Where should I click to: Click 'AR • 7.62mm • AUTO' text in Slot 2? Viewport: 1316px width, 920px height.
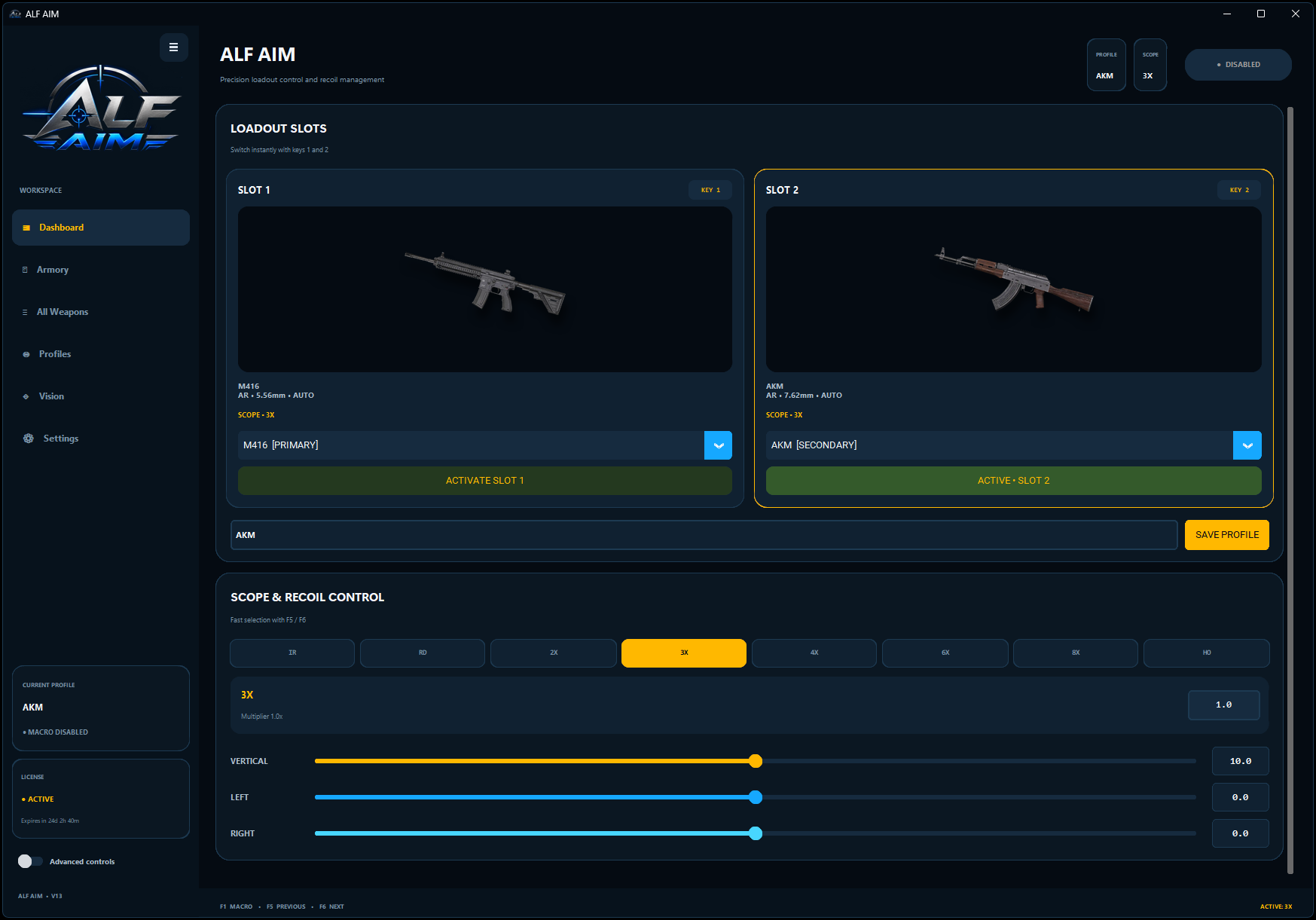pyautogui.click(x=804, y=396)
